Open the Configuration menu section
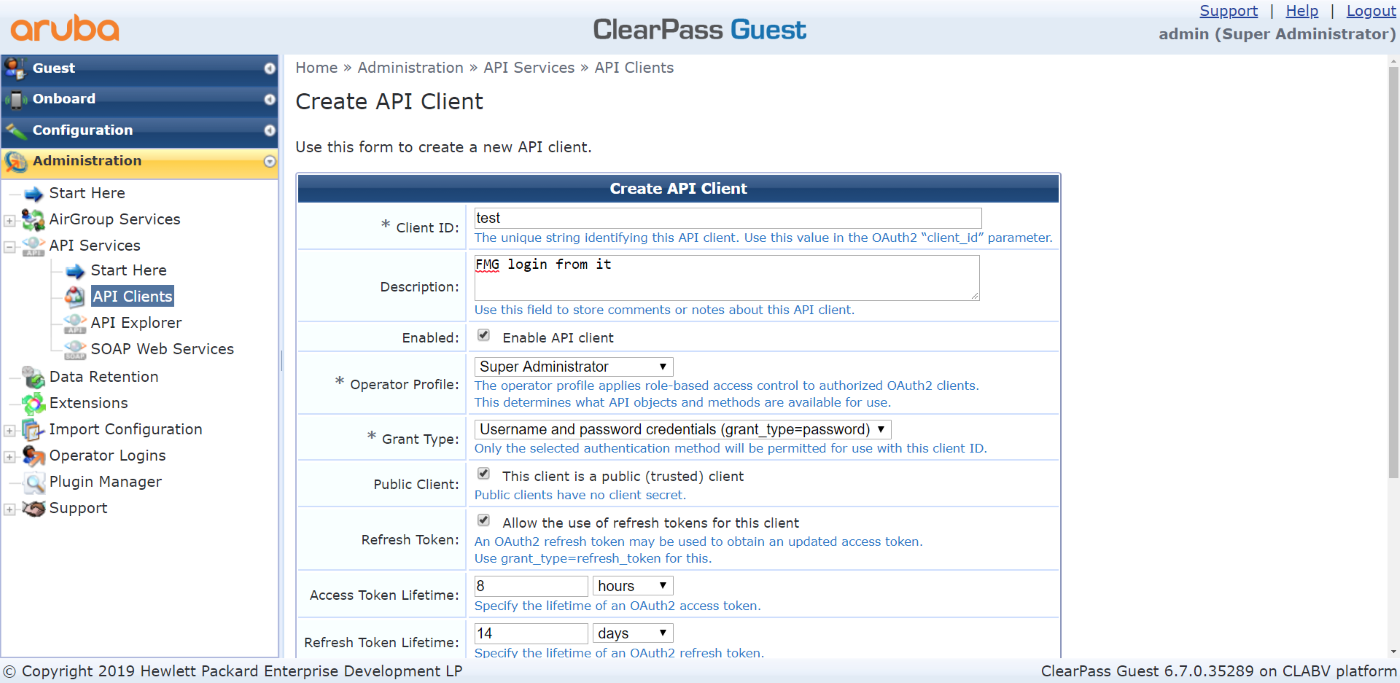 pyautogui.click(x=140, y=130)
